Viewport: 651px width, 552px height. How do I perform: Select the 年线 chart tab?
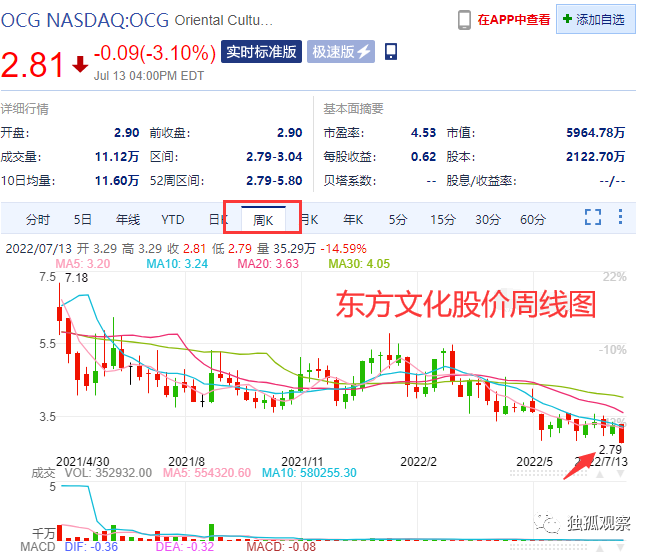point(127,219)
